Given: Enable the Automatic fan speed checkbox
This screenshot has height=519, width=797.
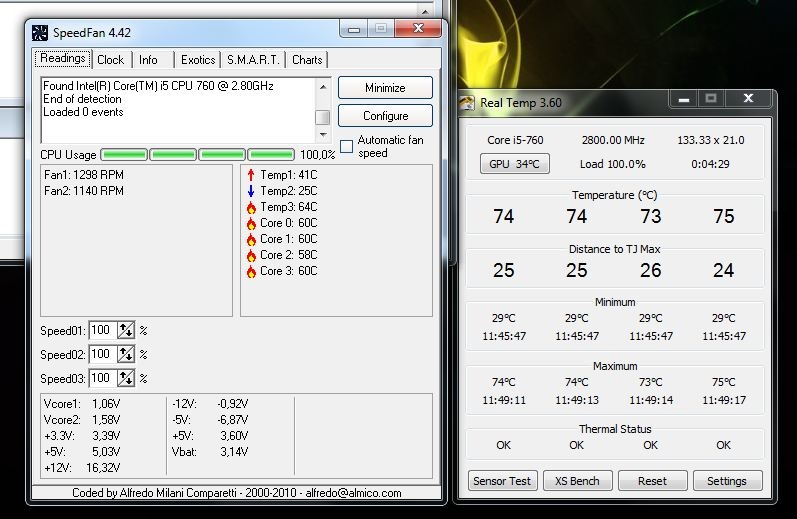Looking at the screenshot, I should tap(346, 146).
